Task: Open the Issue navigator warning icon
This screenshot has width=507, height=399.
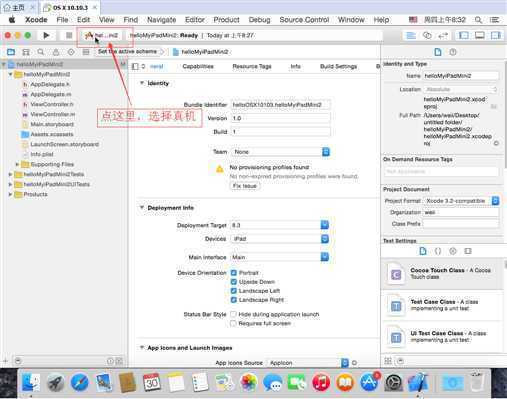Action: click(56, 52)
